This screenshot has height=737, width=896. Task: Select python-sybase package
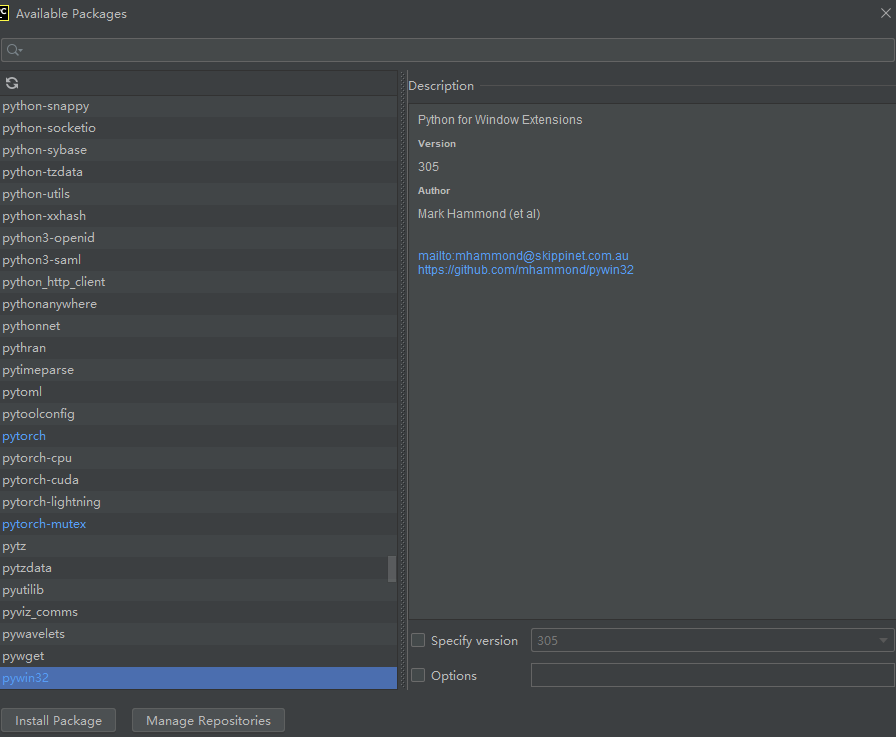(x=198, y=150)
